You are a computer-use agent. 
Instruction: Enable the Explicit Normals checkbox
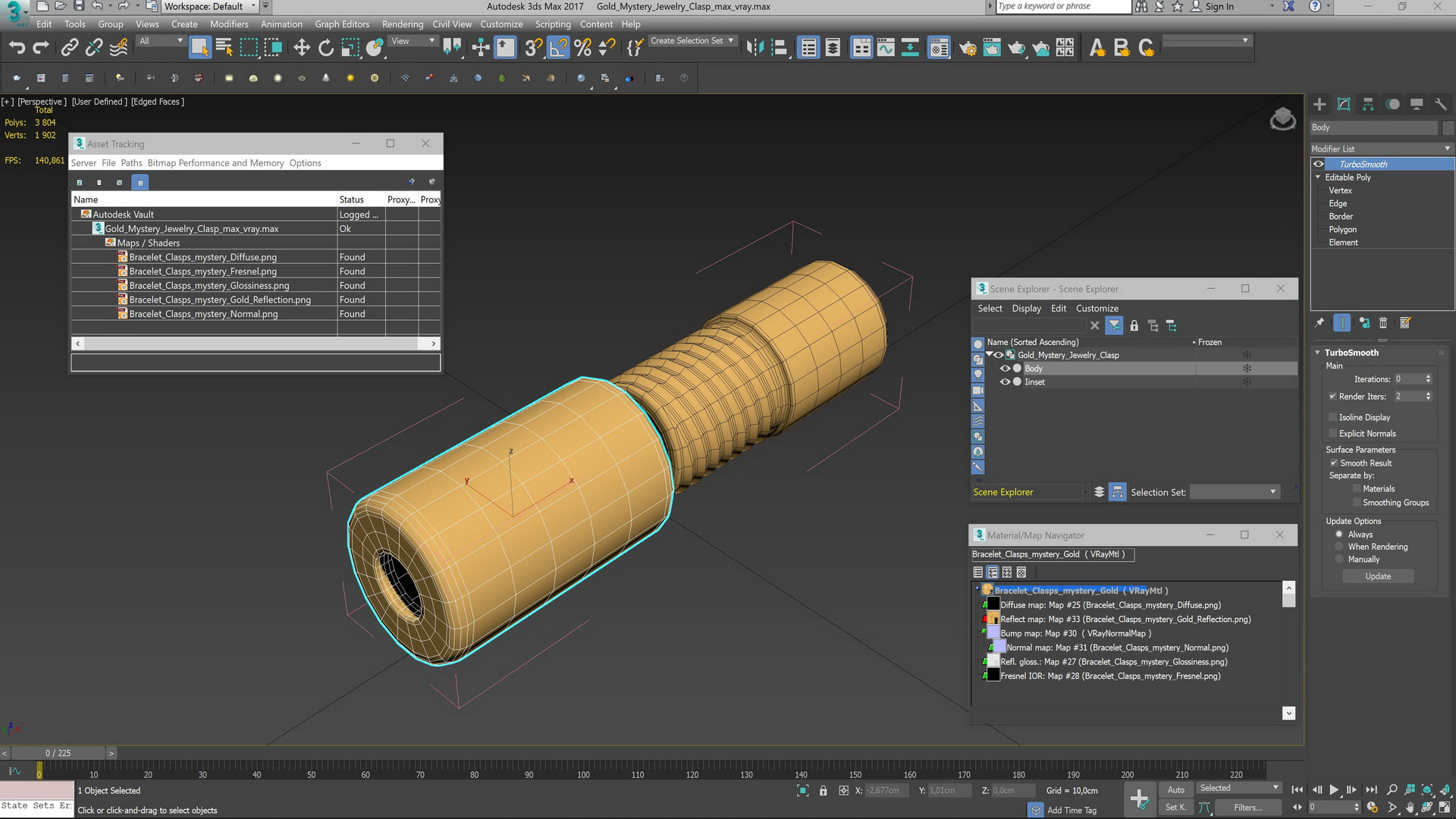tap(1332, 434)
